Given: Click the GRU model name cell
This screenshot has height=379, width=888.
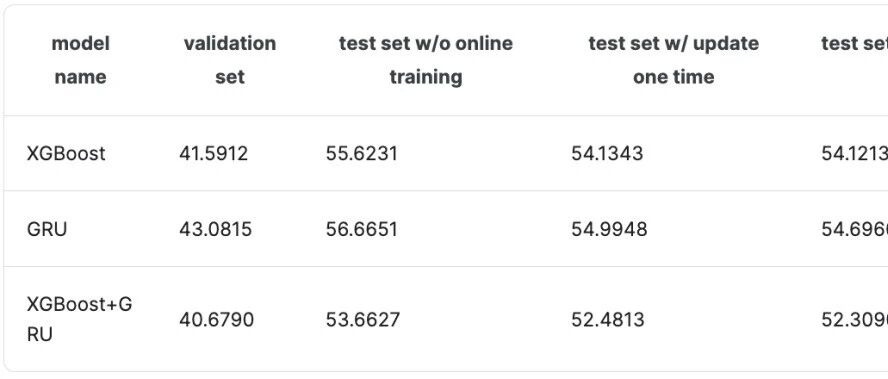Looking at the screenshot, I should [47, 229].
